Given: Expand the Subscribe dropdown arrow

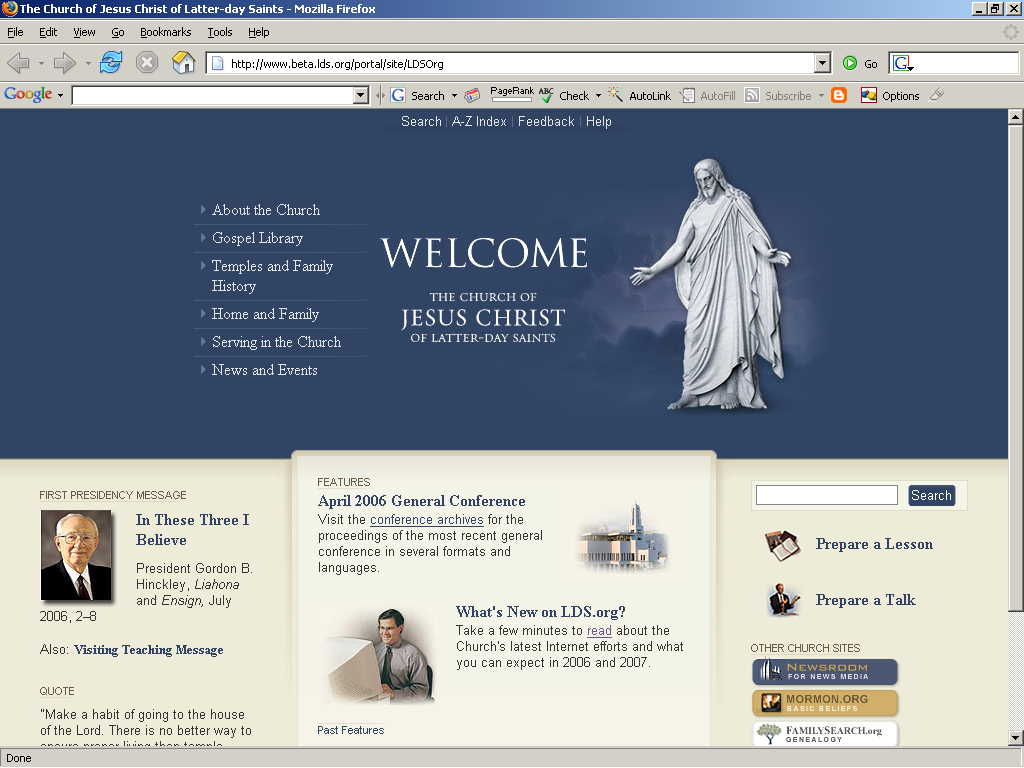Looking at the screenshot, I should (821, 96).
